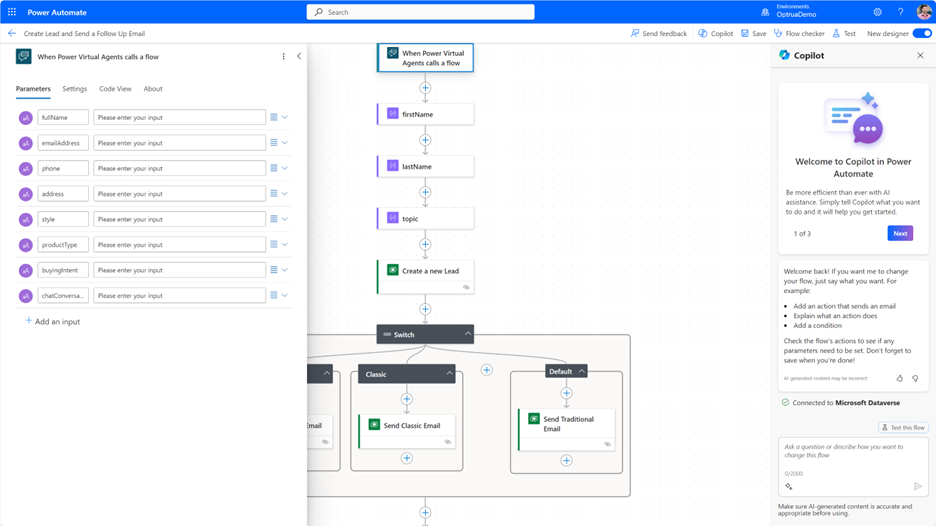Run the Flow checker
Screen dimensions: 936x526
799,33
